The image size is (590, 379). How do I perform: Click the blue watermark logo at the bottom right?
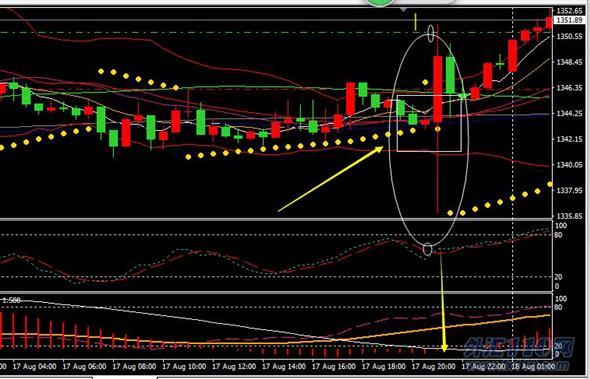coord(519,348)
